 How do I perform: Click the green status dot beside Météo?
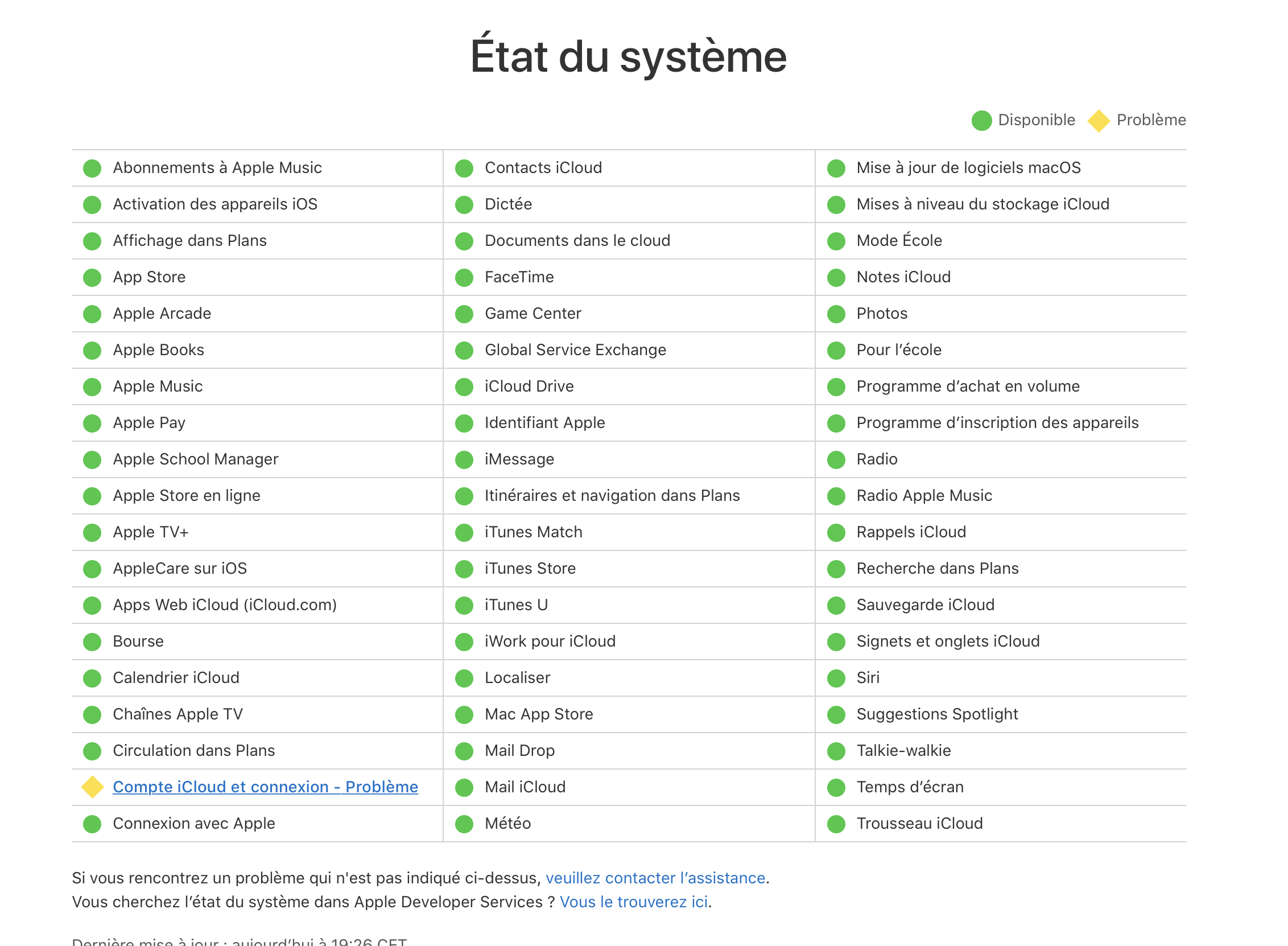(x=464, y=824)
